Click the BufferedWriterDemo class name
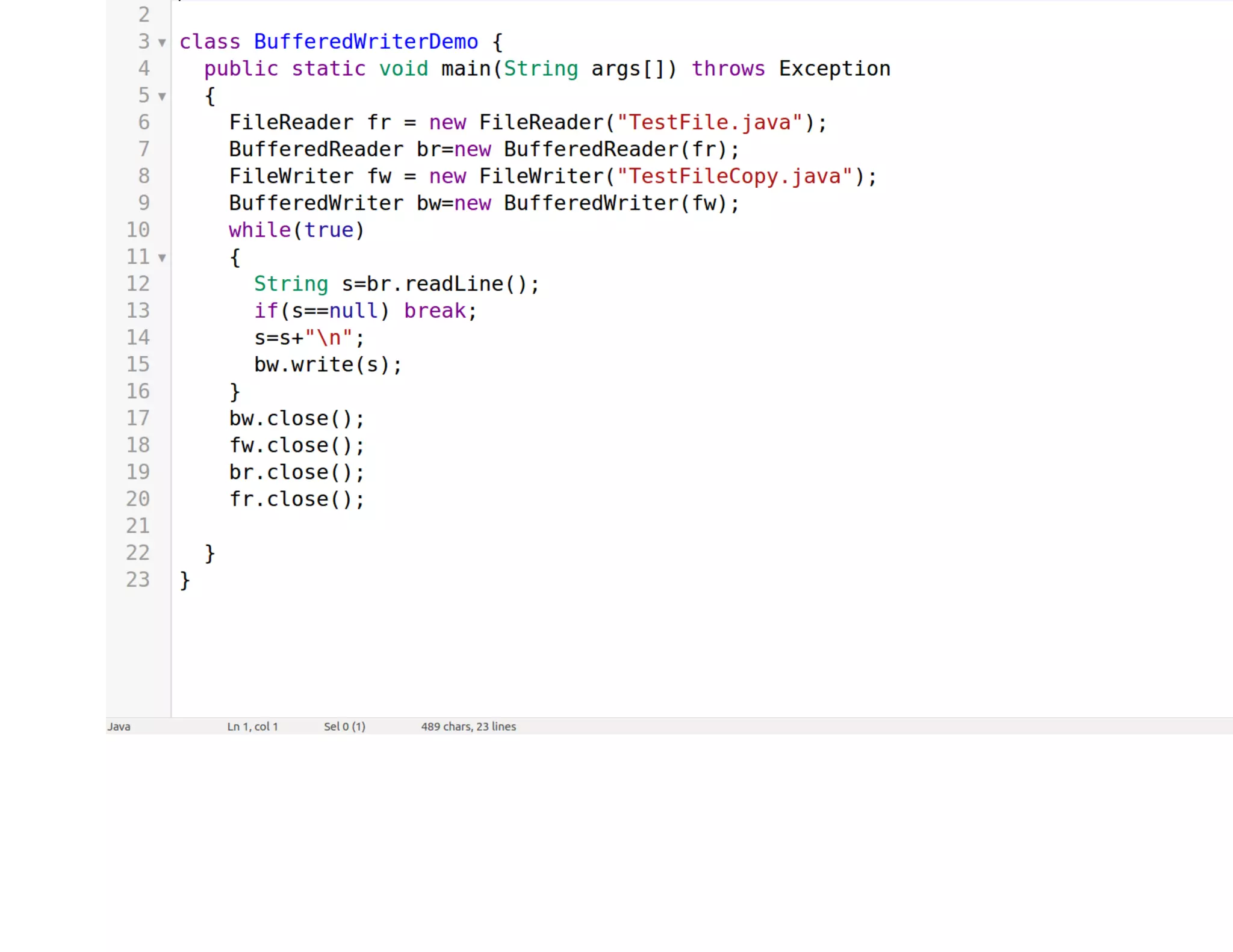1233x952 pixels. click(x=365, y=42)
